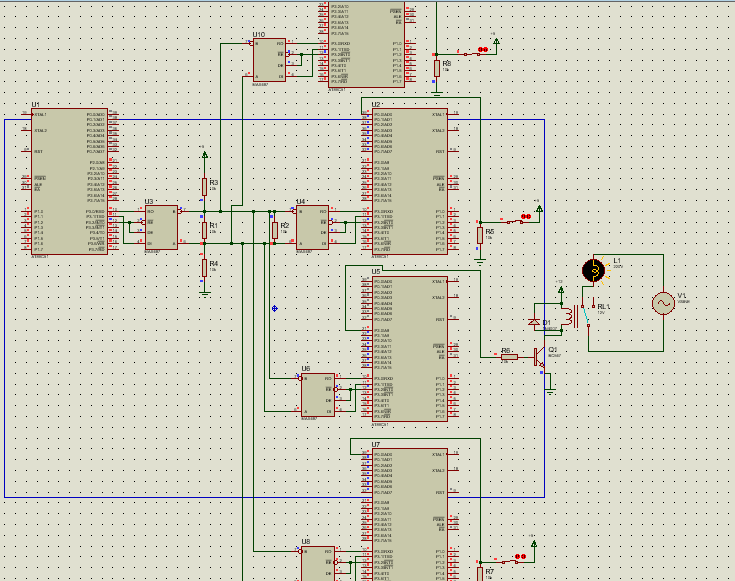Select the lamp L1

593,271
